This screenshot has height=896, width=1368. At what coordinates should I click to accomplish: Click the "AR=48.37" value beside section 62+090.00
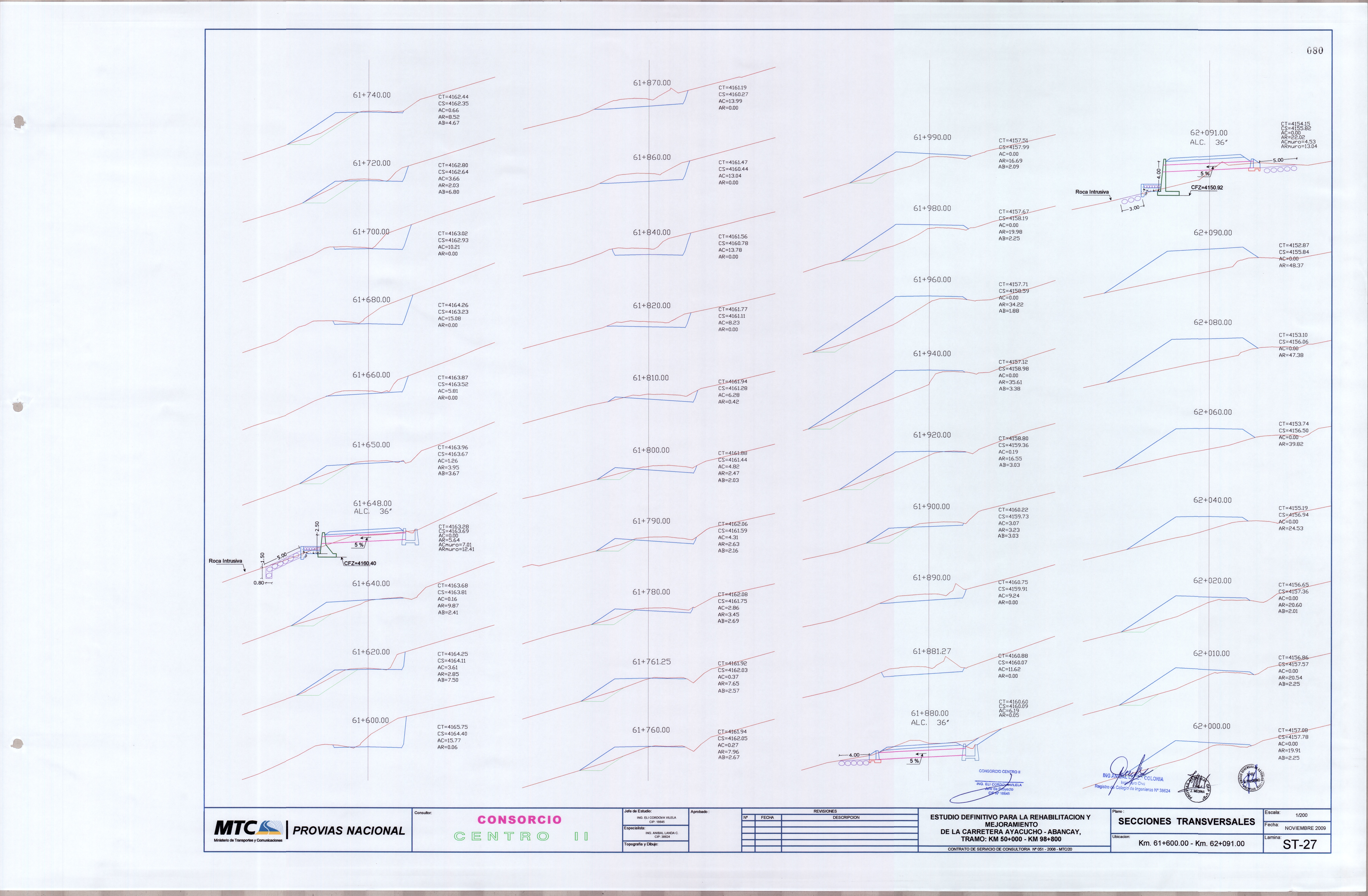pyautogui.click(x=1291, y=265)
